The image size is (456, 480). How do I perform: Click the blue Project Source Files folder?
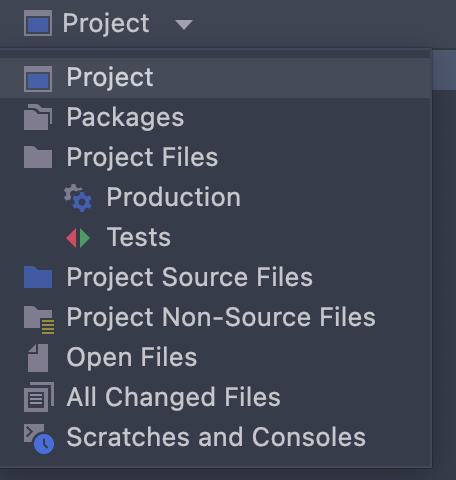coord(38,277)
